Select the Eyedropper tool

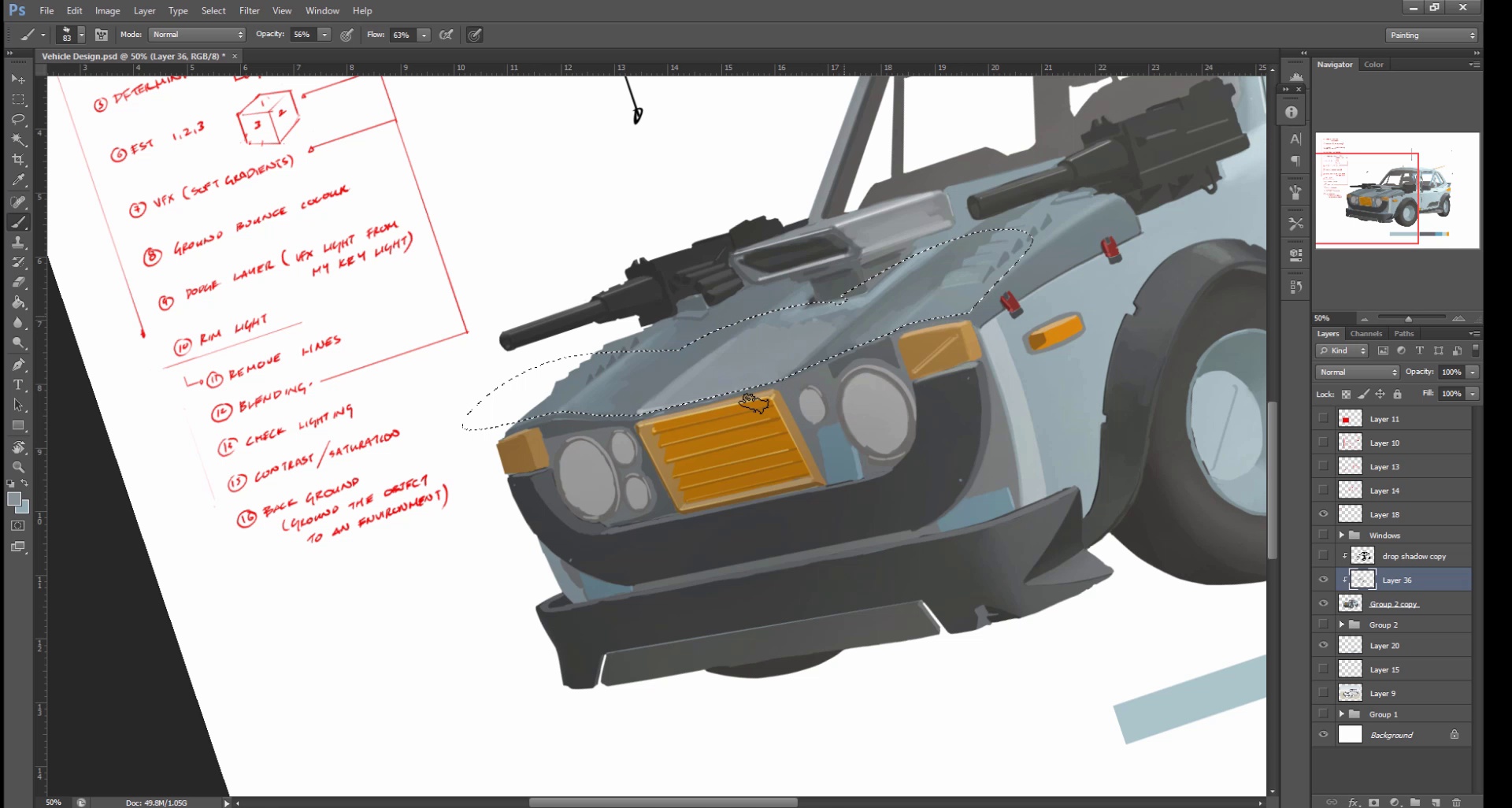click(18, 180)
